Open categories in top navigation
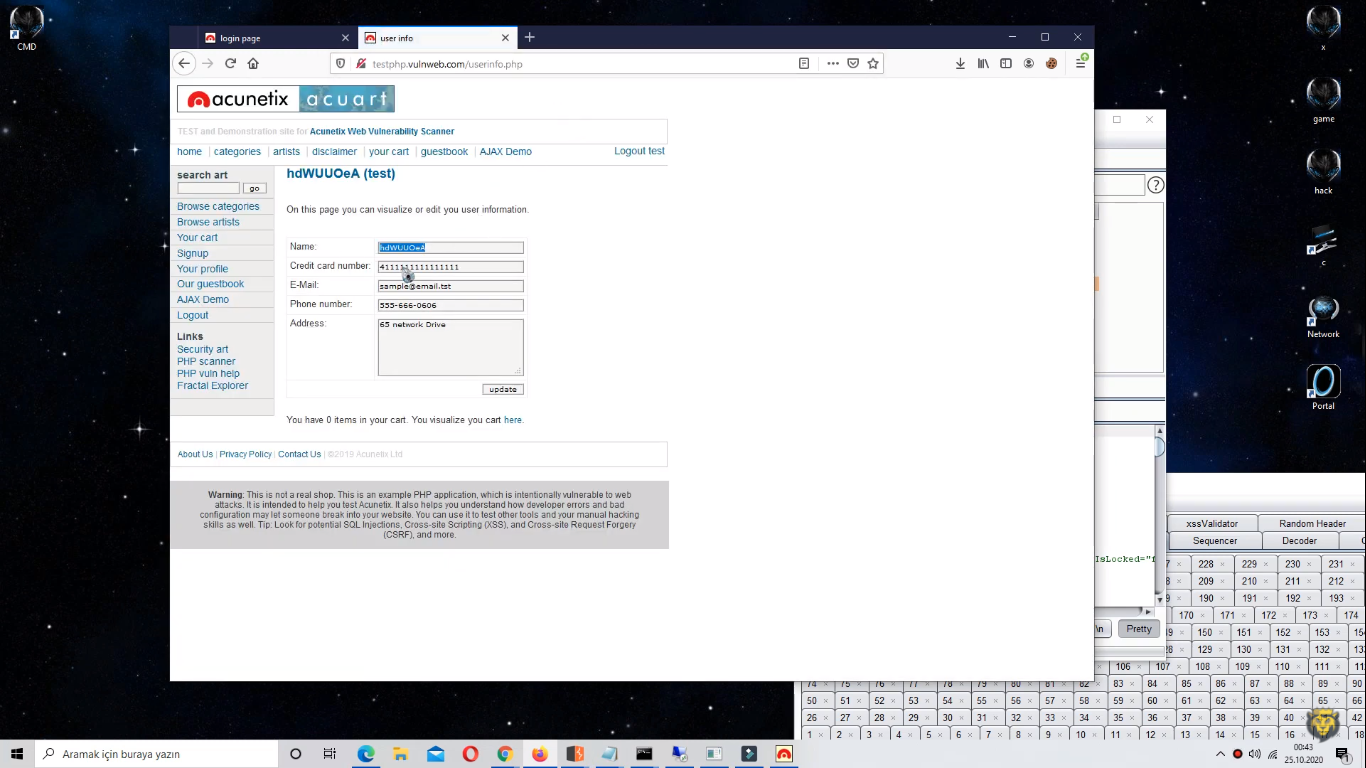The height and width of the screenshot is (768, 1366). pos(237,151)
